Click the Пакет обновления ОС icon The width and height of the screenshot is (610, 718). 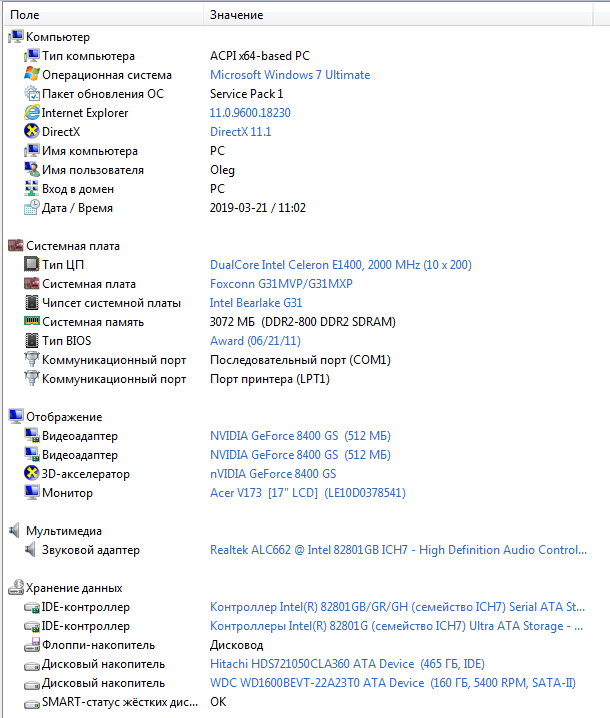(x=32, y=93)
